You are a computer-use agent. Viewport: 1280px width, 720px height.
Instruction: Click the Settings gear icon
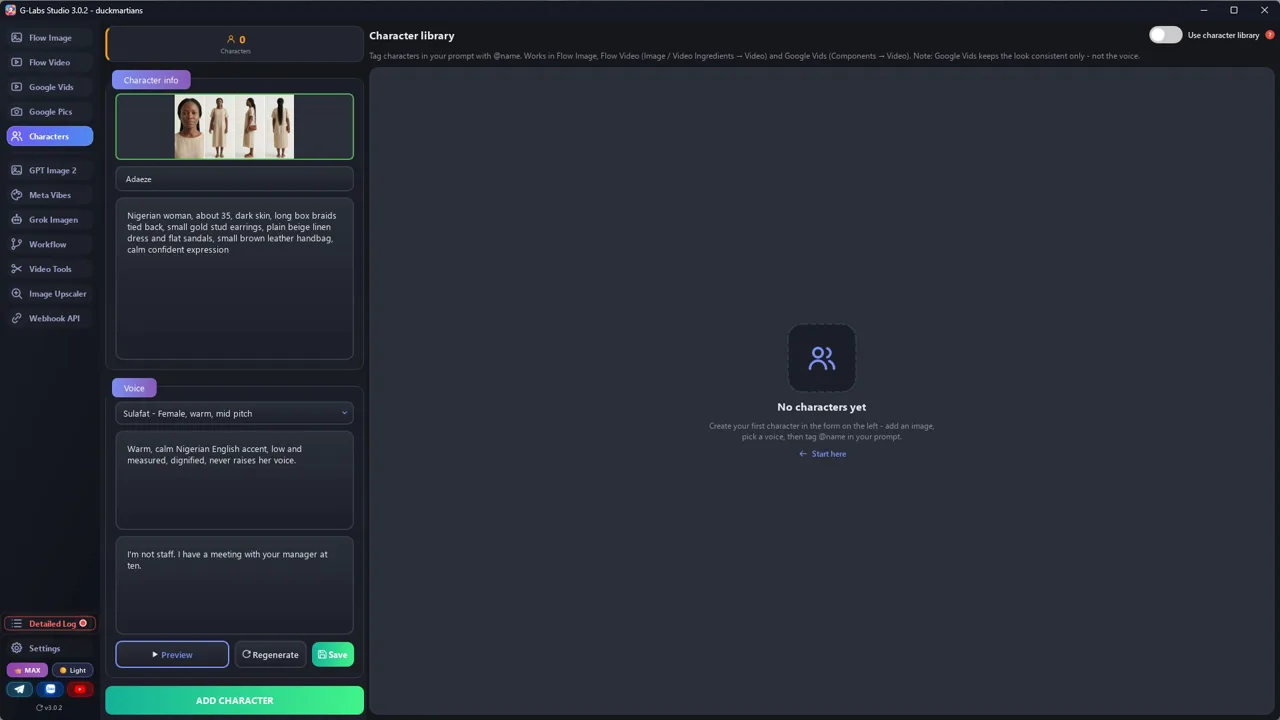(16, 648)
